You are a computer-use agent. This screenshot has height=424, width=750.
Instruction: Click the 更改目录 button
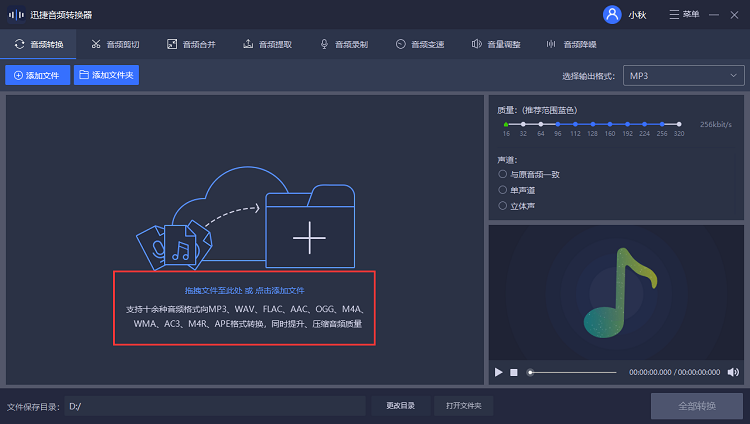[x=400, y=406]
